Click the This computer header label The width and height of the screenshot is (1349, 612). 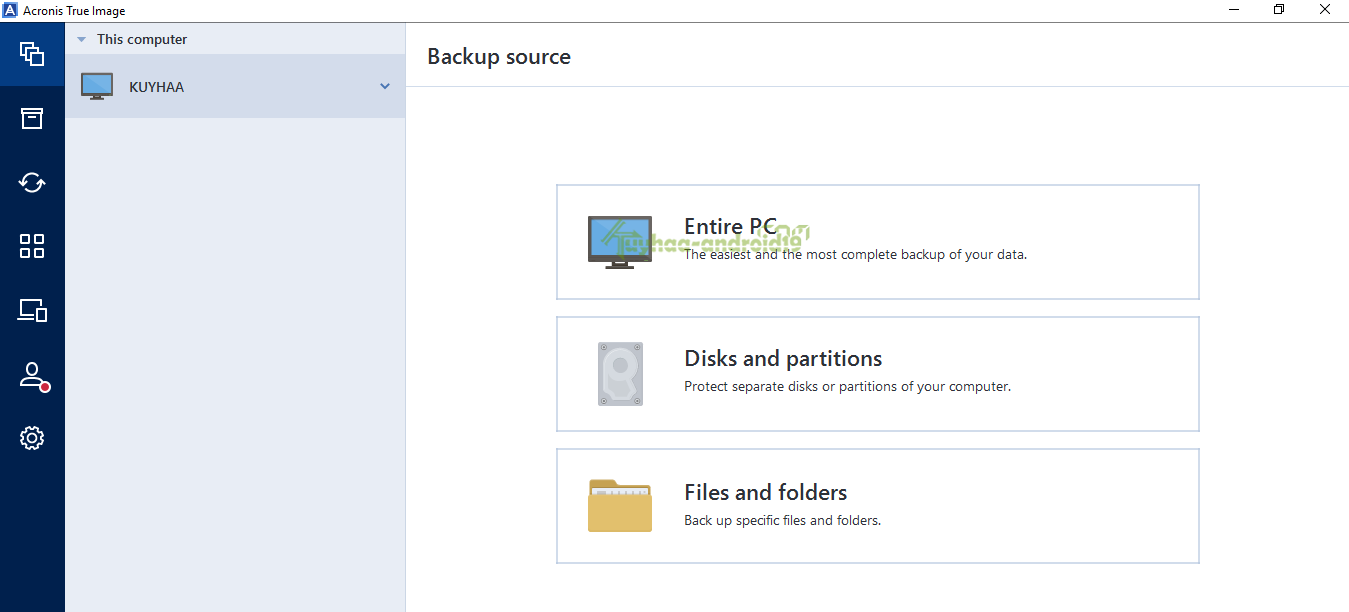pyautogui.click(x=142, y=40)
